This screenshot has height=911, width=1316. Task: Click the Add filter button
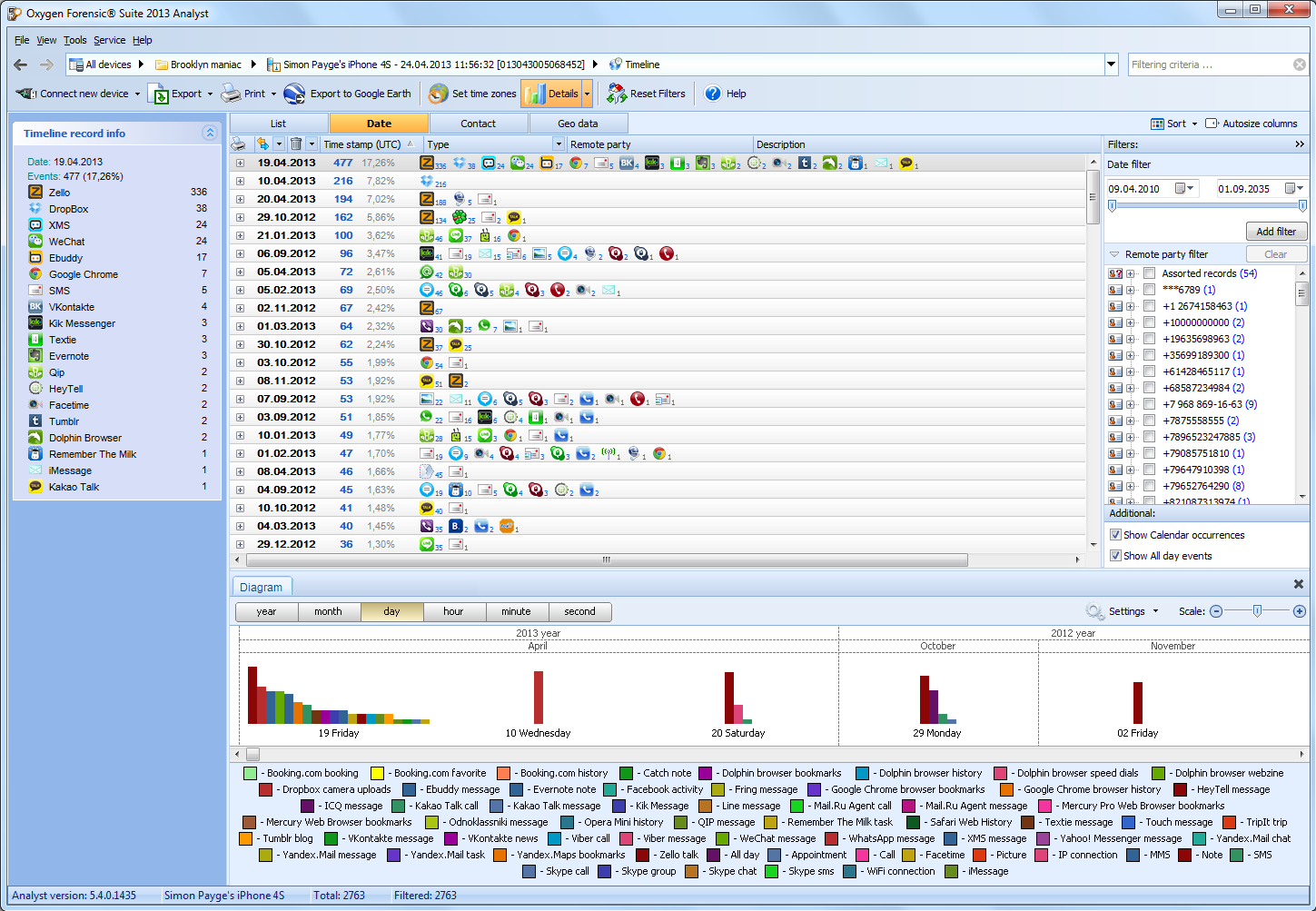pyautogui.click(x=1276, y=232)
